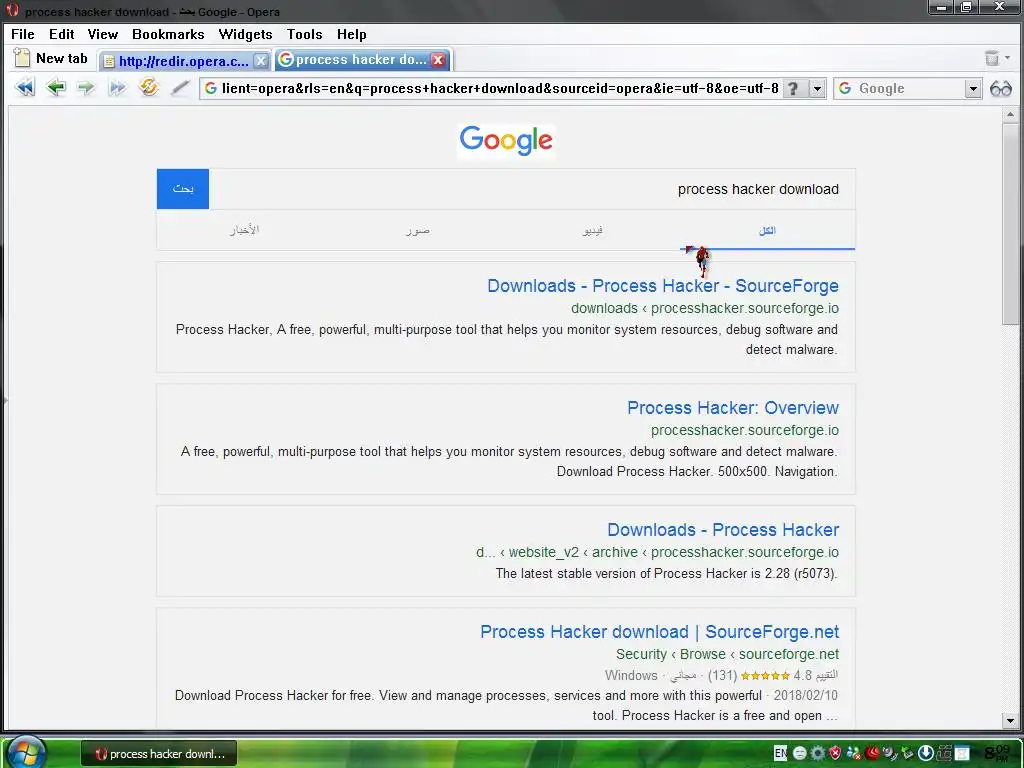Screen dimensions: 1024x768
Task: Click the white round face tray icon
Action: point(799,753)
